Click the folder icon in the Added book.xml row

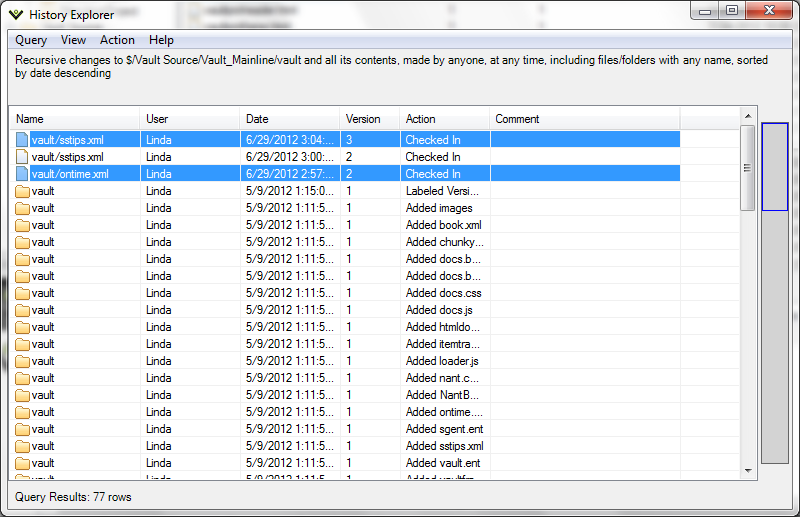pyautogui.click(x=22, y=225)
